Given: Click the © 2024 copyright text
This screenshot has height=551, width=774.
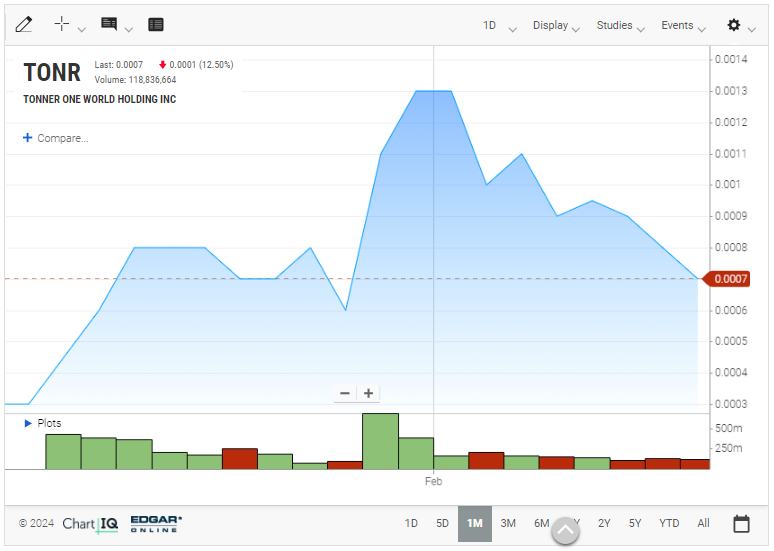Looking at the screenshot, I should point(36,523).
